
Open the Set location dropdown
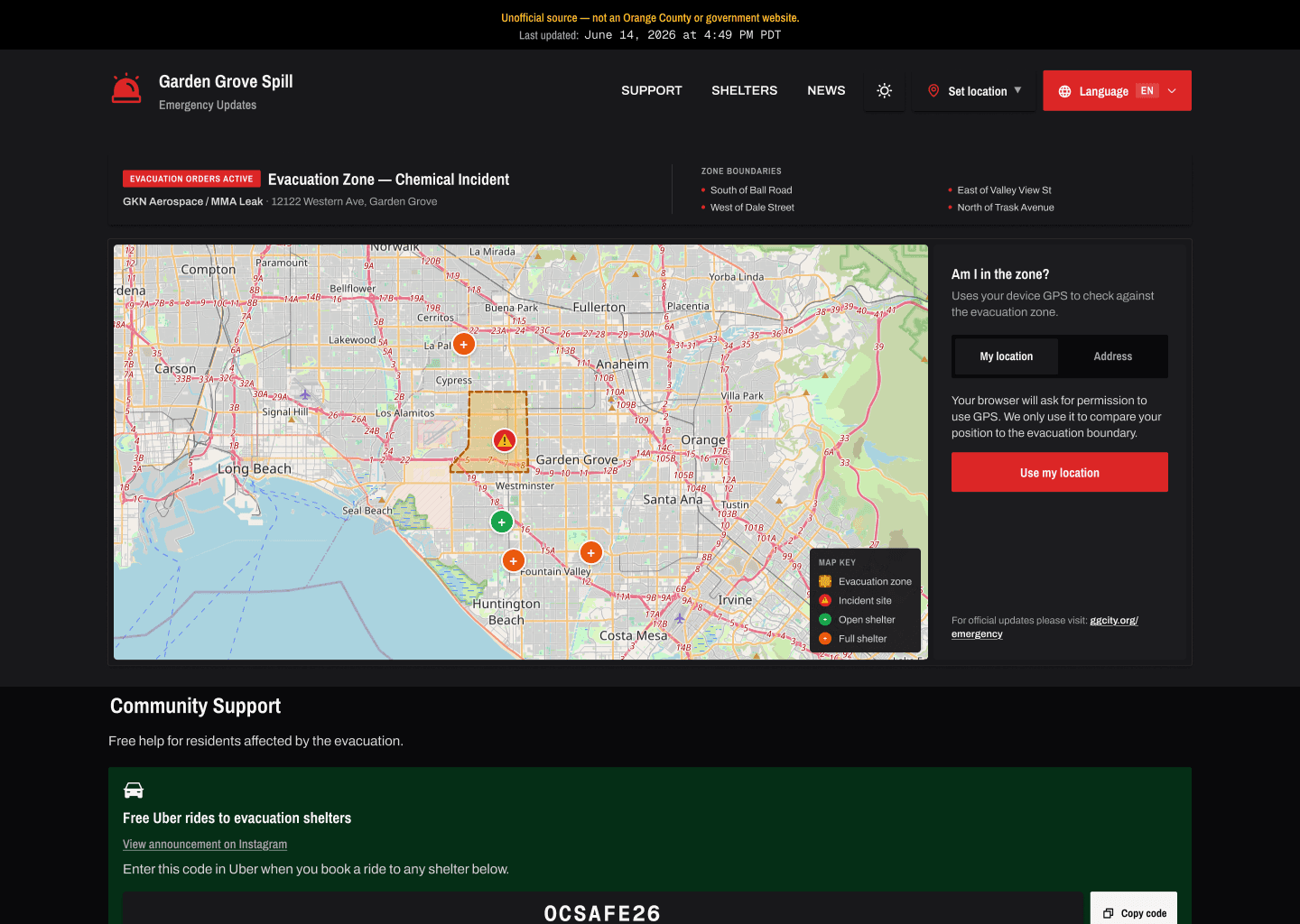click(974, 90)
